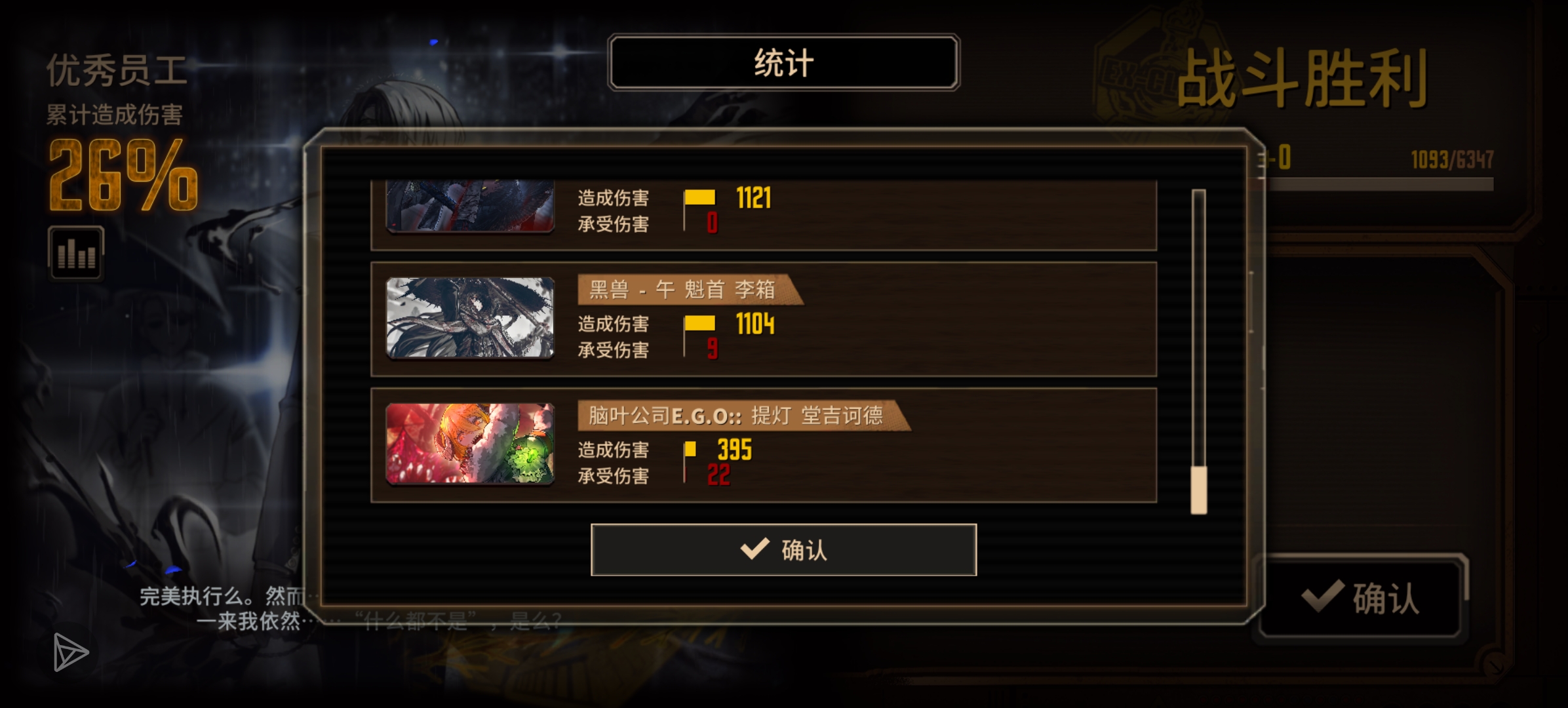The width and height of the screenshot is (1568, 708).
Task: Click the 26% cumulative damage figure
Action: pyautogui.click(x=123, y=176)
